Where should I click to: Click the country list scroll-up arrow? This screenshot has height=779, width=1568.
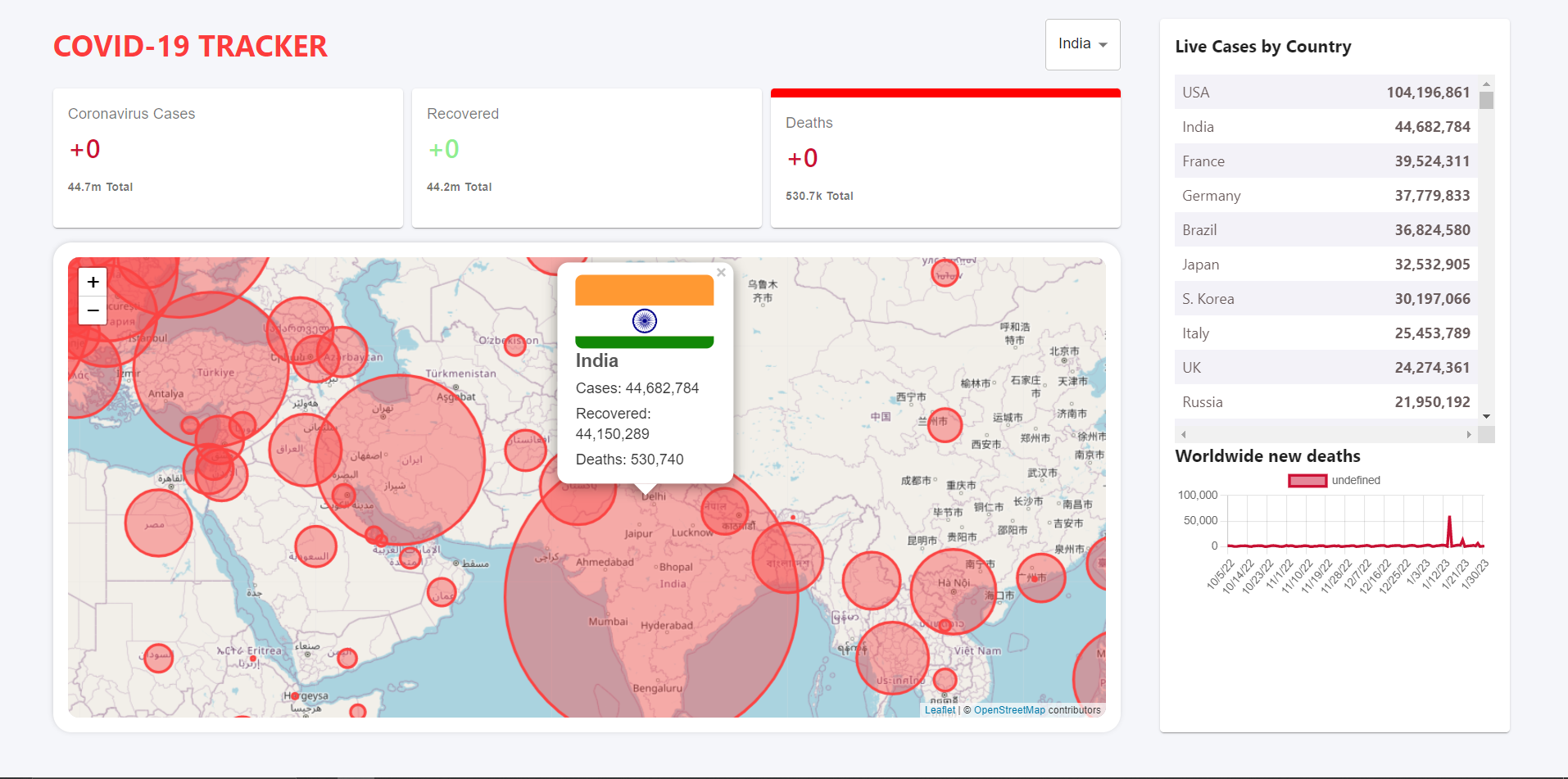click(1486, 84)
